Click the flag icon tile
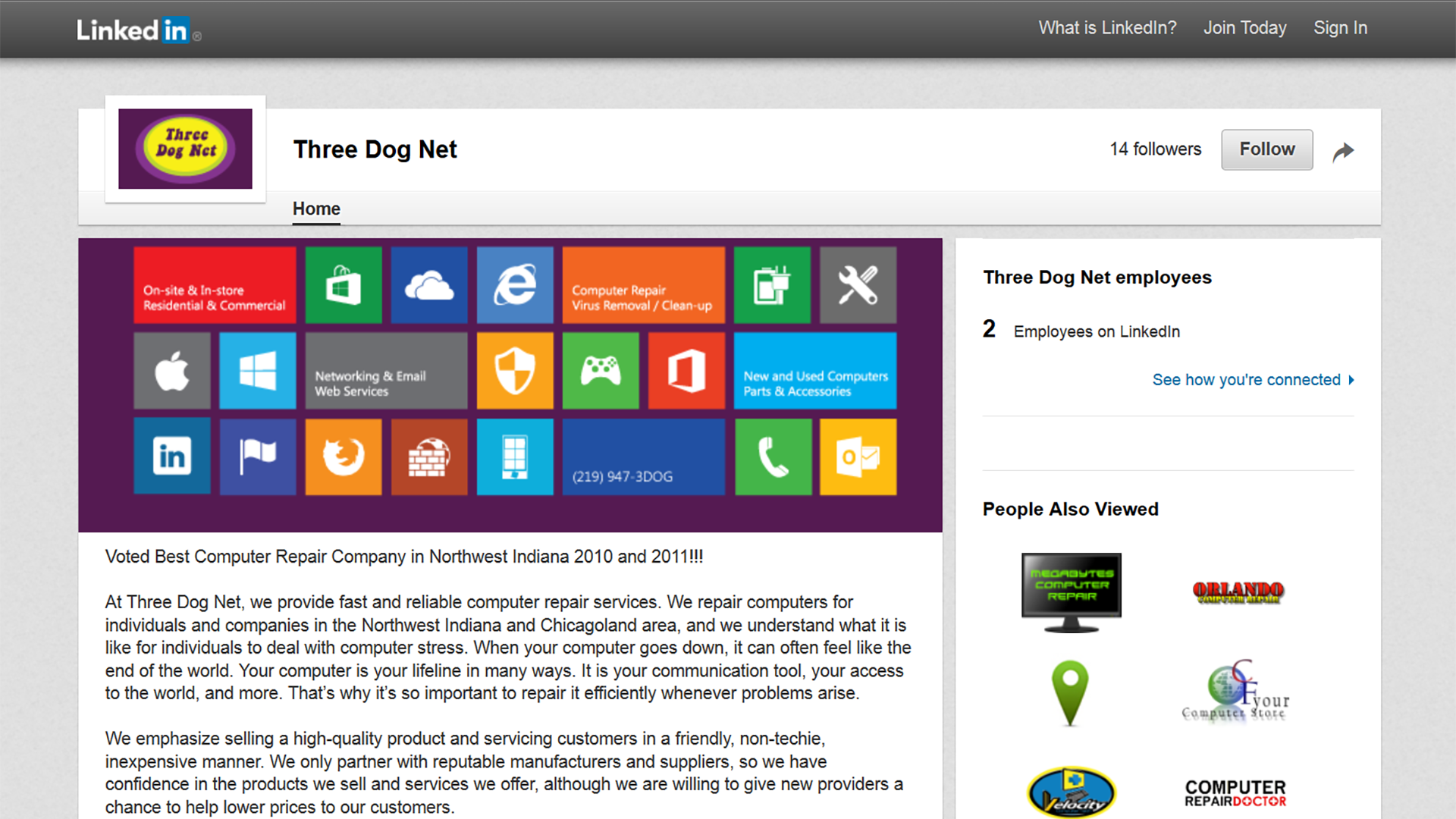The image size is (1456, 819). coord(258,457)
